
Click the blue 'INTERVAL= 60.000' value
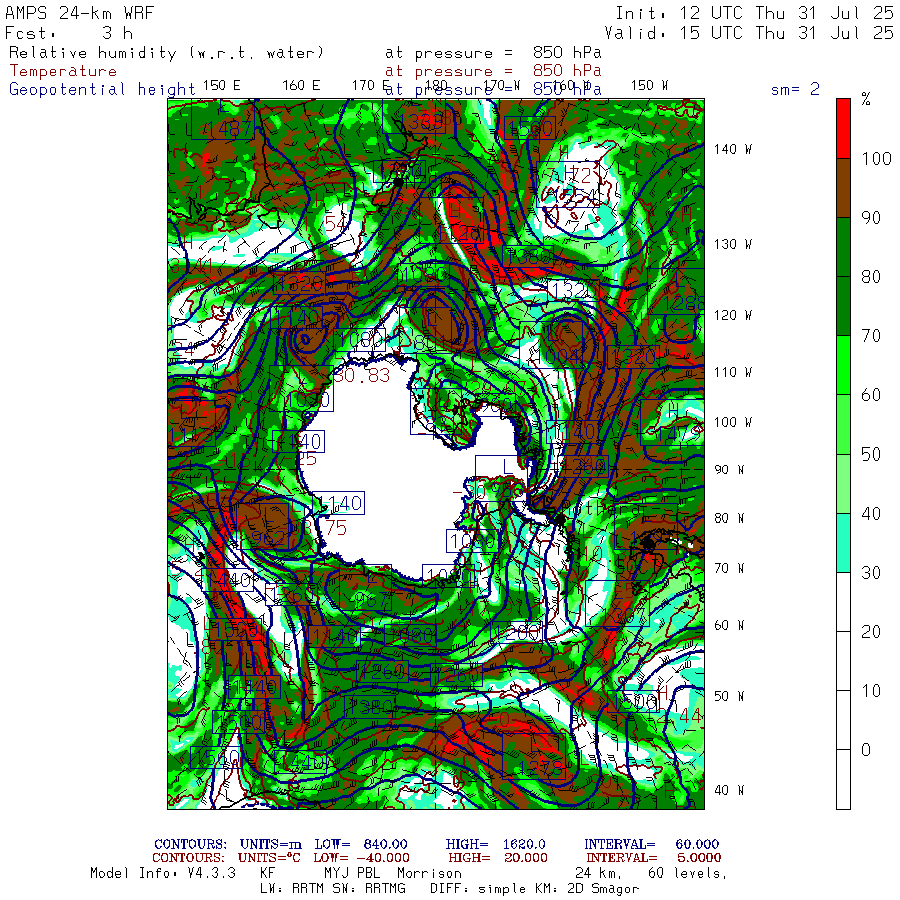(x=651, y=844)
